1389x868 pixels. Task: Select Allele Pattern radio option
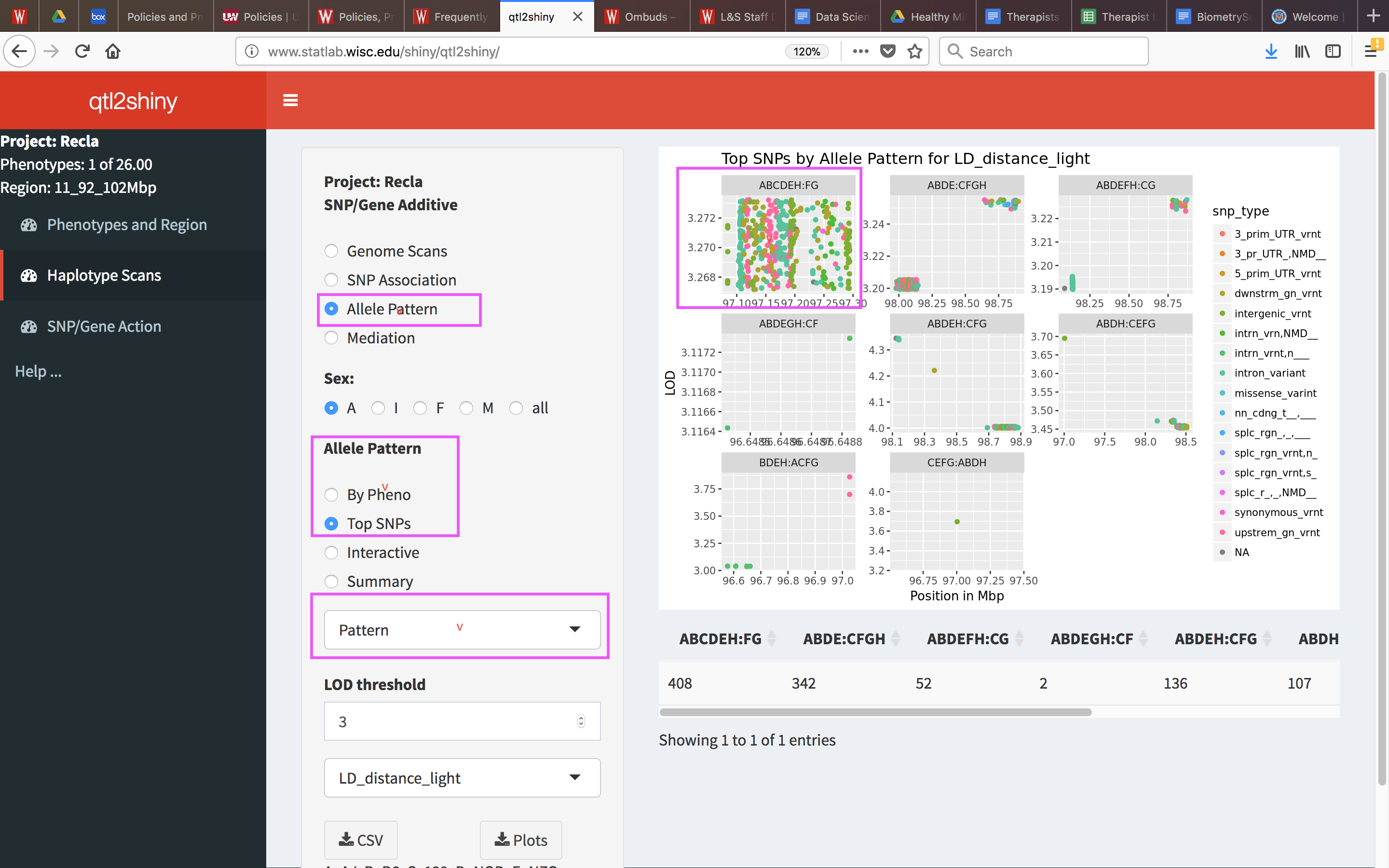[331, 308]
